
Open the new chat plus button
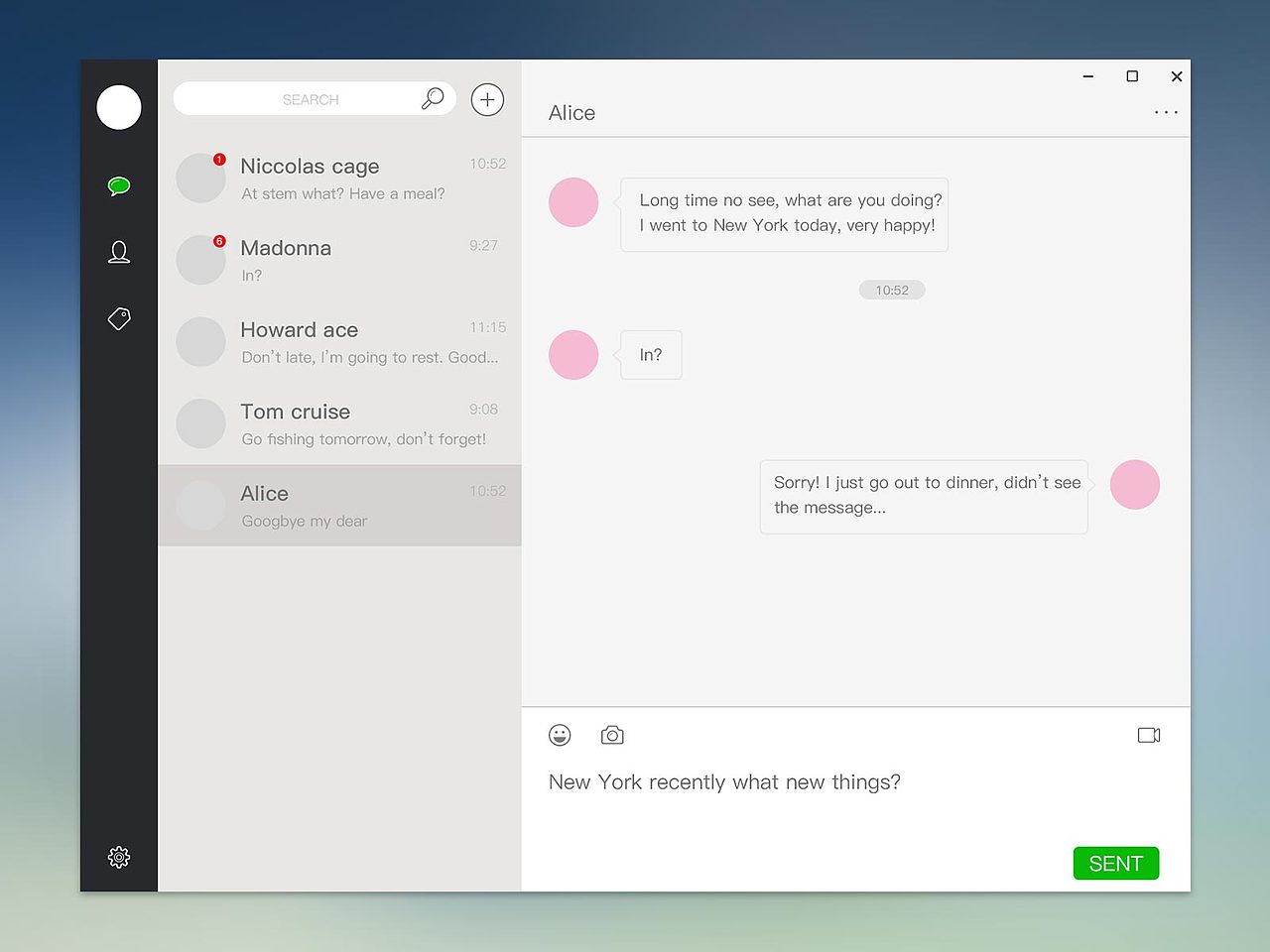(486, 99)
